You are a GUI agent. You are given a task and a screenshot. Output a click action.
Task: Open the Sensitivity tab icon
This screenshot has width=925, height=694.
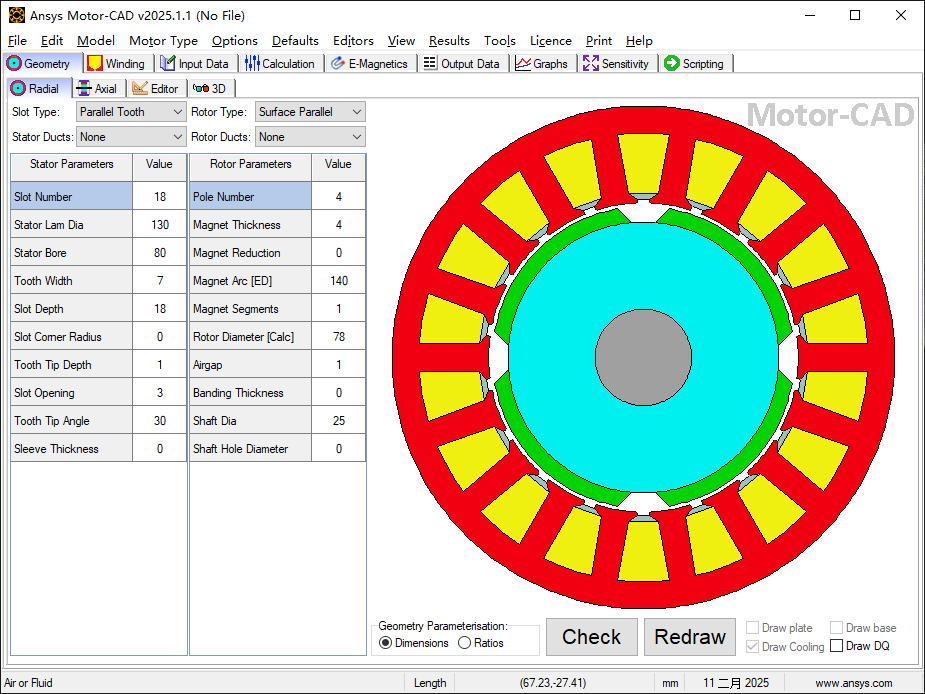click(591, 63)
